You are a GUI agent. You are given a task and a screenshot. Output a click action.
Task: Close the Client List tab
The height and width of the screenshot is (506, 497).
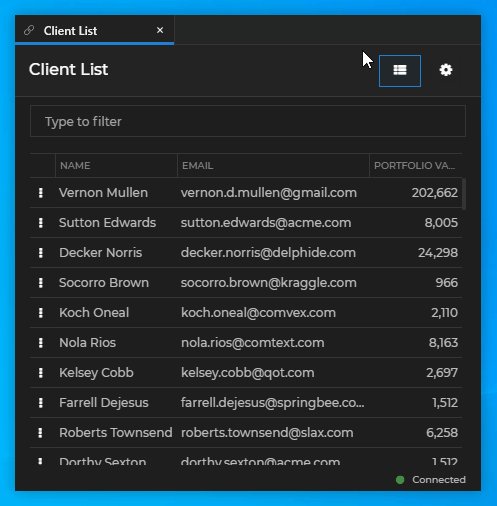point(160,30)
